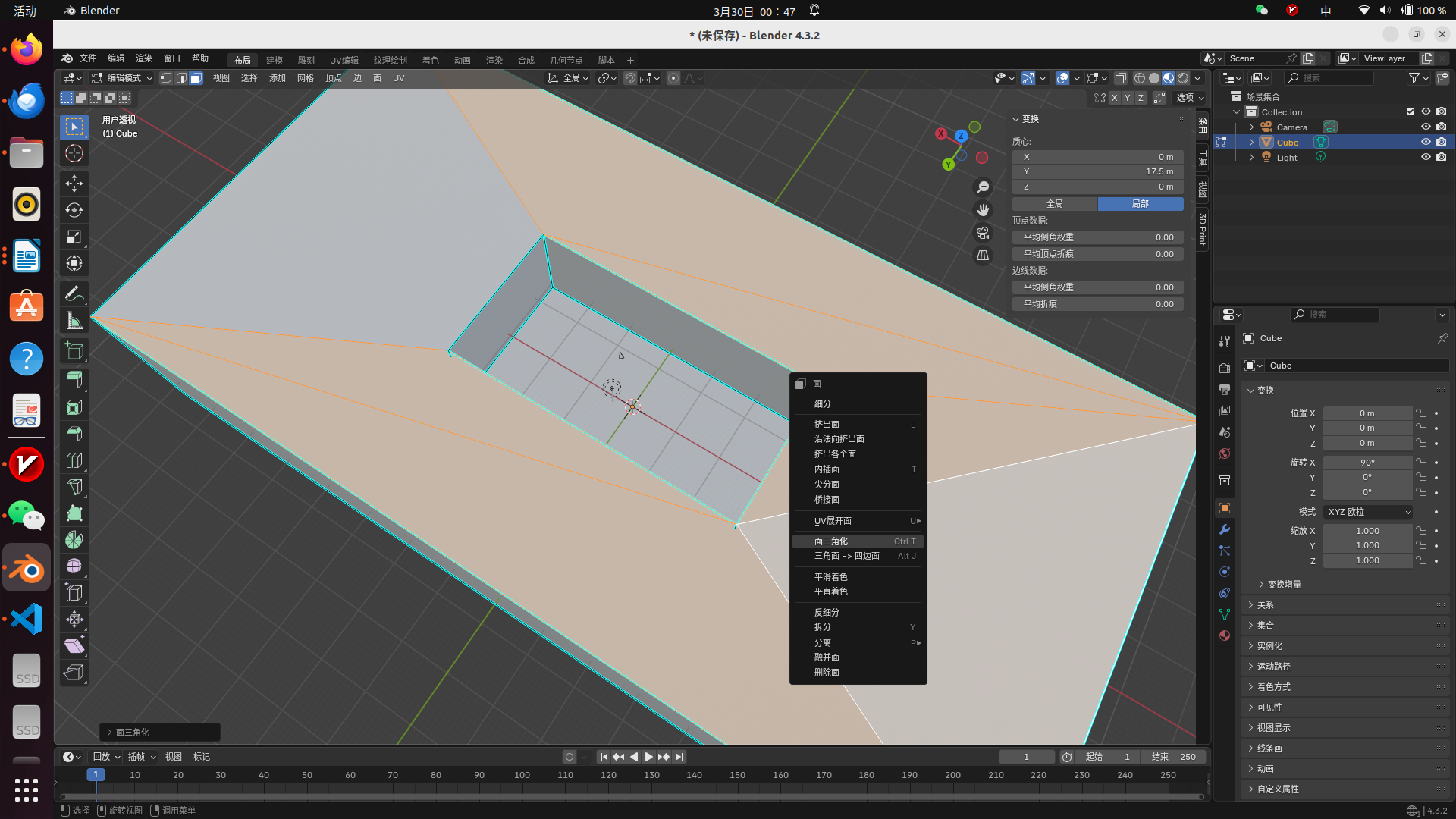Toggle Light visibility eye icon
Image resolution: width=1456 pixels, height=819 pixels.
tap(1426, 157)
